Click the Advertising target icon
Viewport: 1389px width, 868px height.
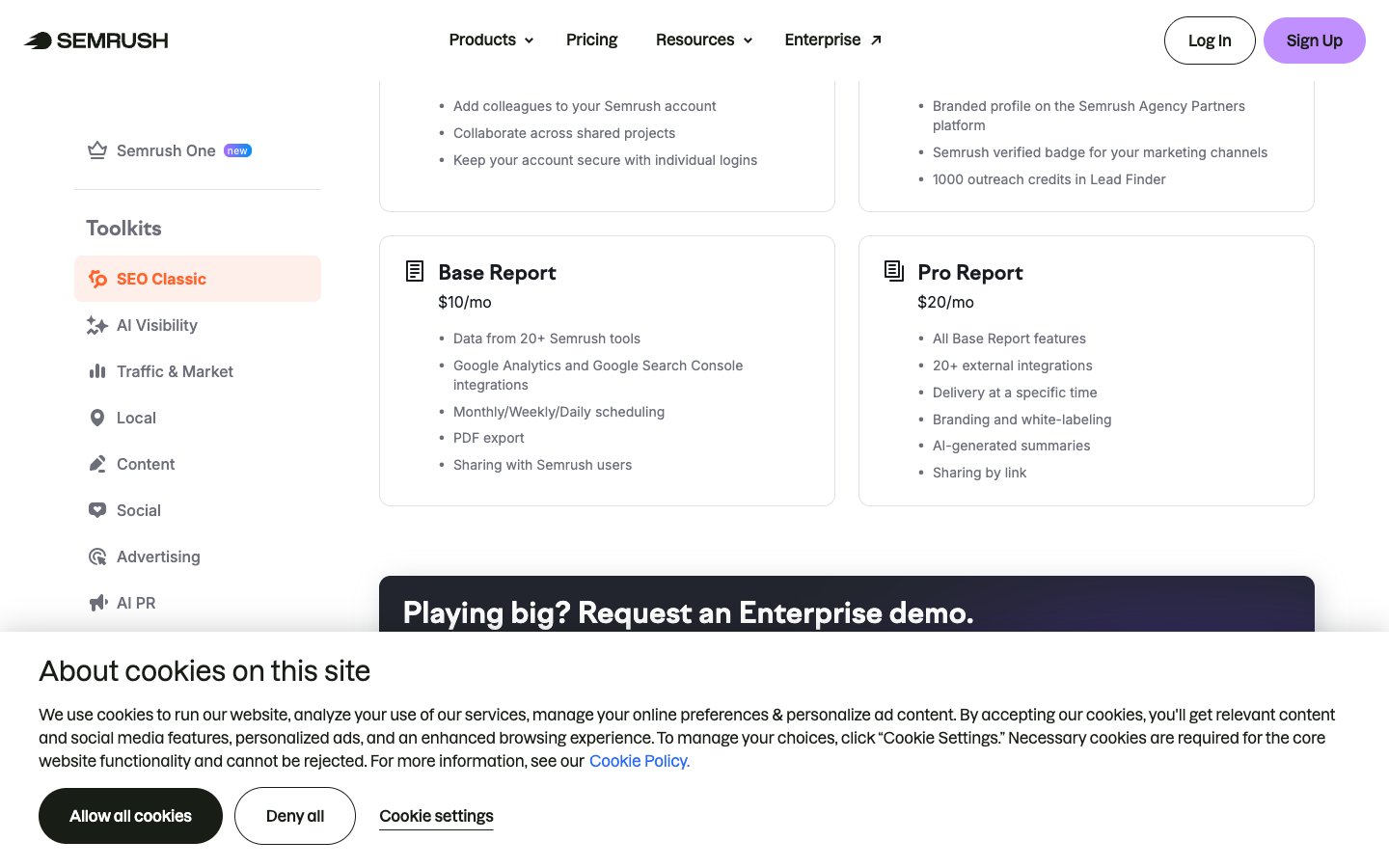97,556
